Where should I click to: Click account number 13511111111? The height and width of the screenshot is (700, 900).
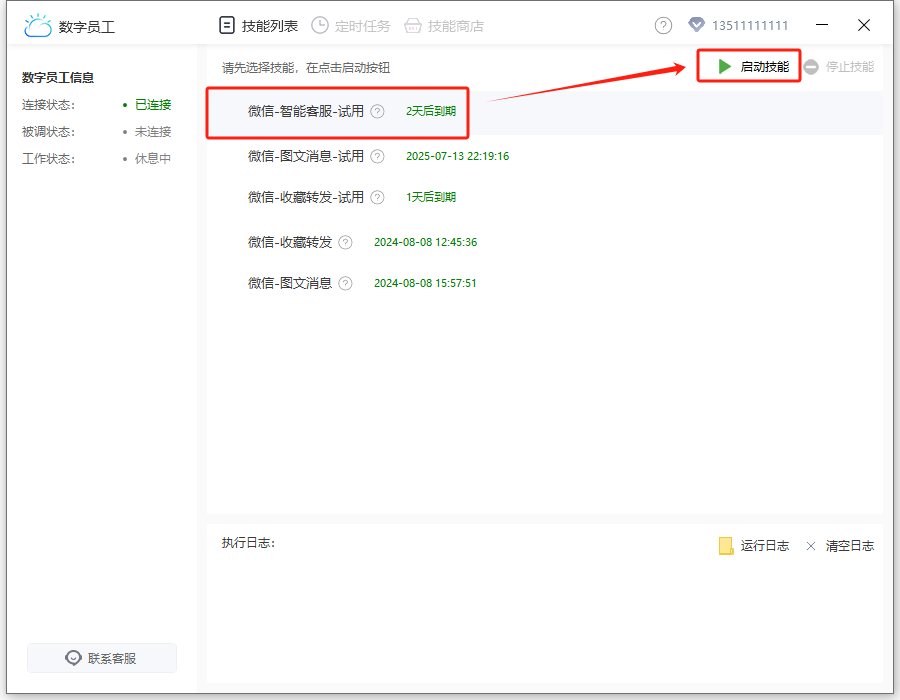(750, 26)
